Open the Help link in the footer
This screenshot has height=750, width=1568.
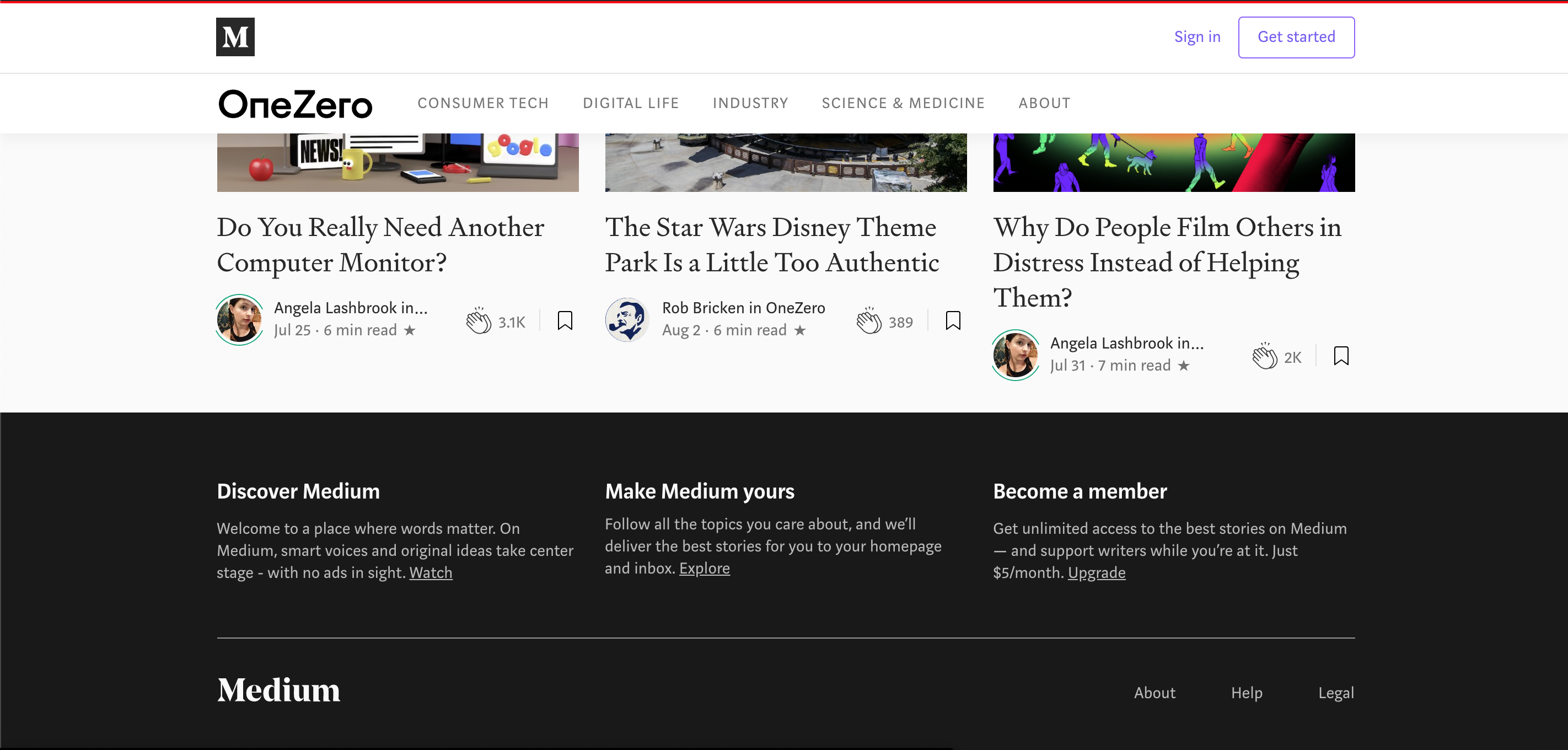tap(1246, 693)
